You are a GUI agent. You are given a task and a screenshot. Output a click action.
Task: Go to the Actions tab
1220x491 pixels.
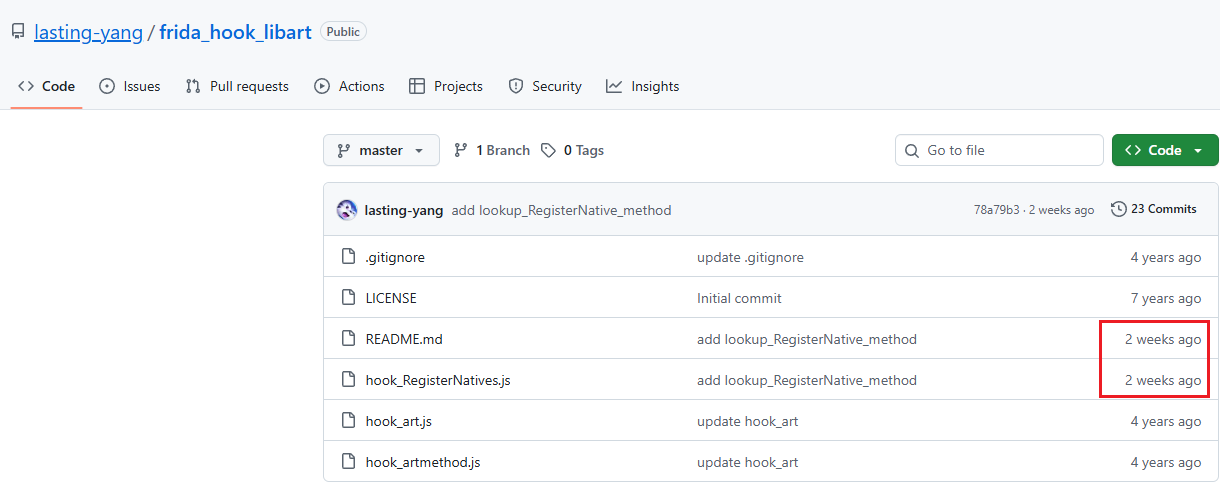coord(349,86)
